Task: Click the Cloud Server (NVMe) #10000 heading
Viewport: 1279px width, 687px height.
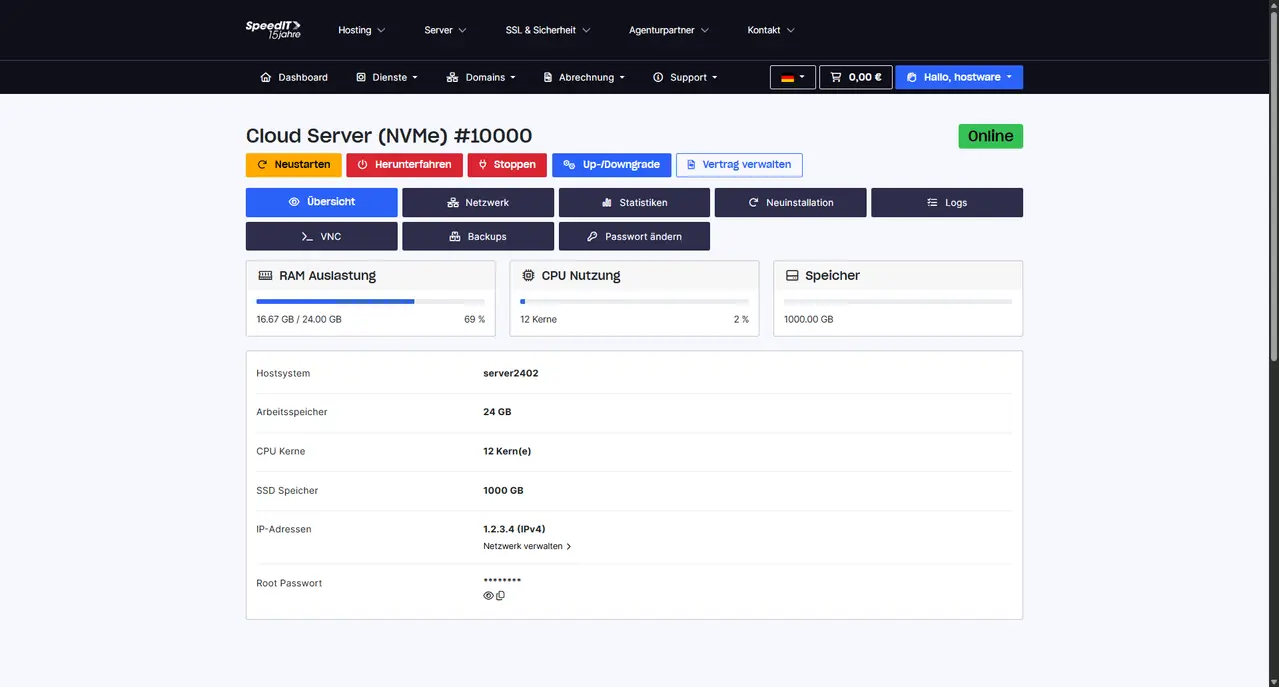Action: [389, 136]
